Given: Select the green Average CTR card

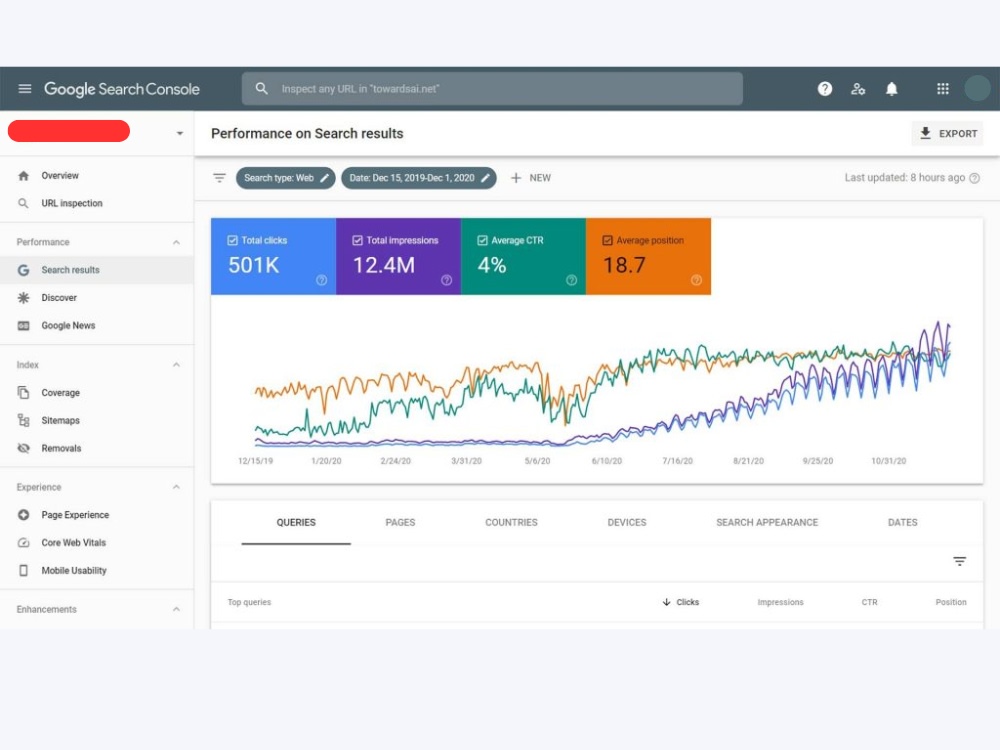Looking at the screenshot, I should (524, 256).
